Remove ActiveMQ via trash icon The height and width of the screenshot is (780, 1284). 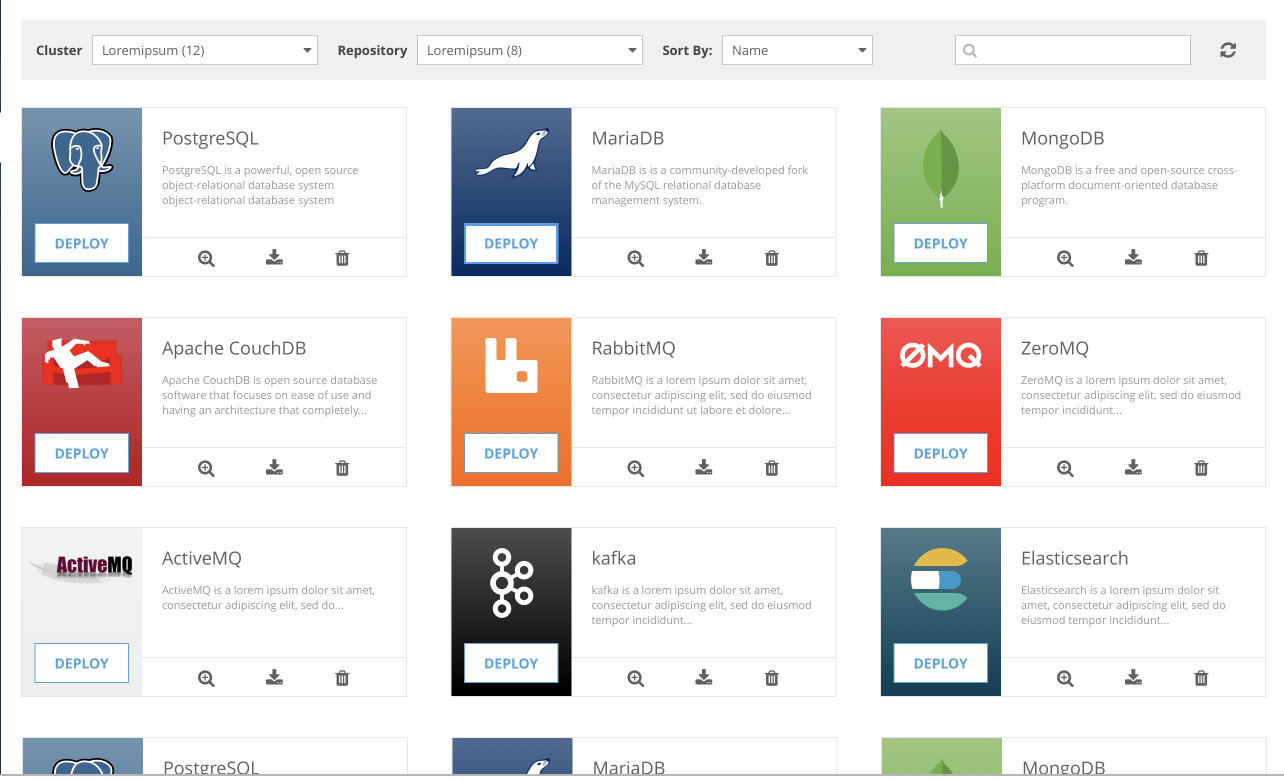tap(342, 678)
